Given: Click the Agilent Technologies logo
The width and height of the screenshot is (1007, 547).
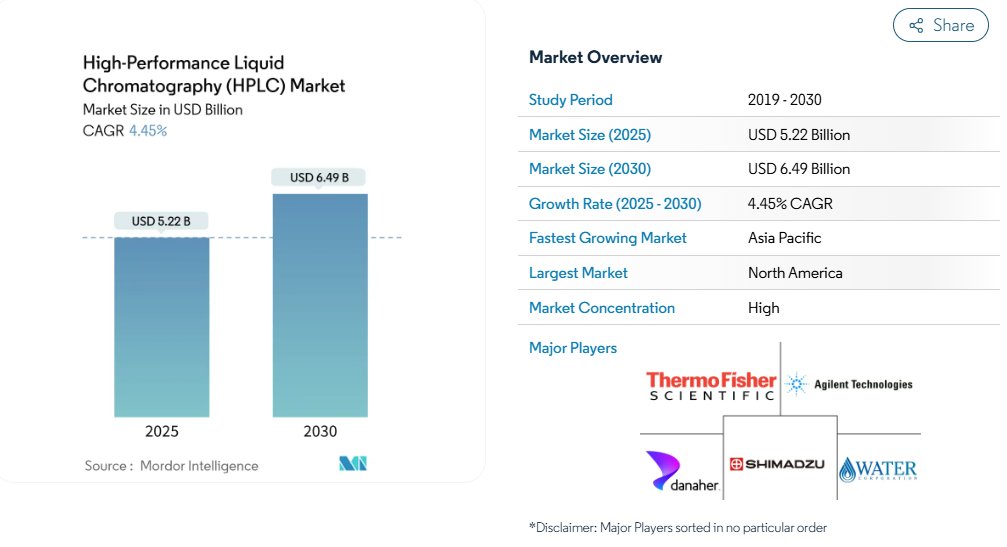Looking at the screenshot, I should [849, 384].
